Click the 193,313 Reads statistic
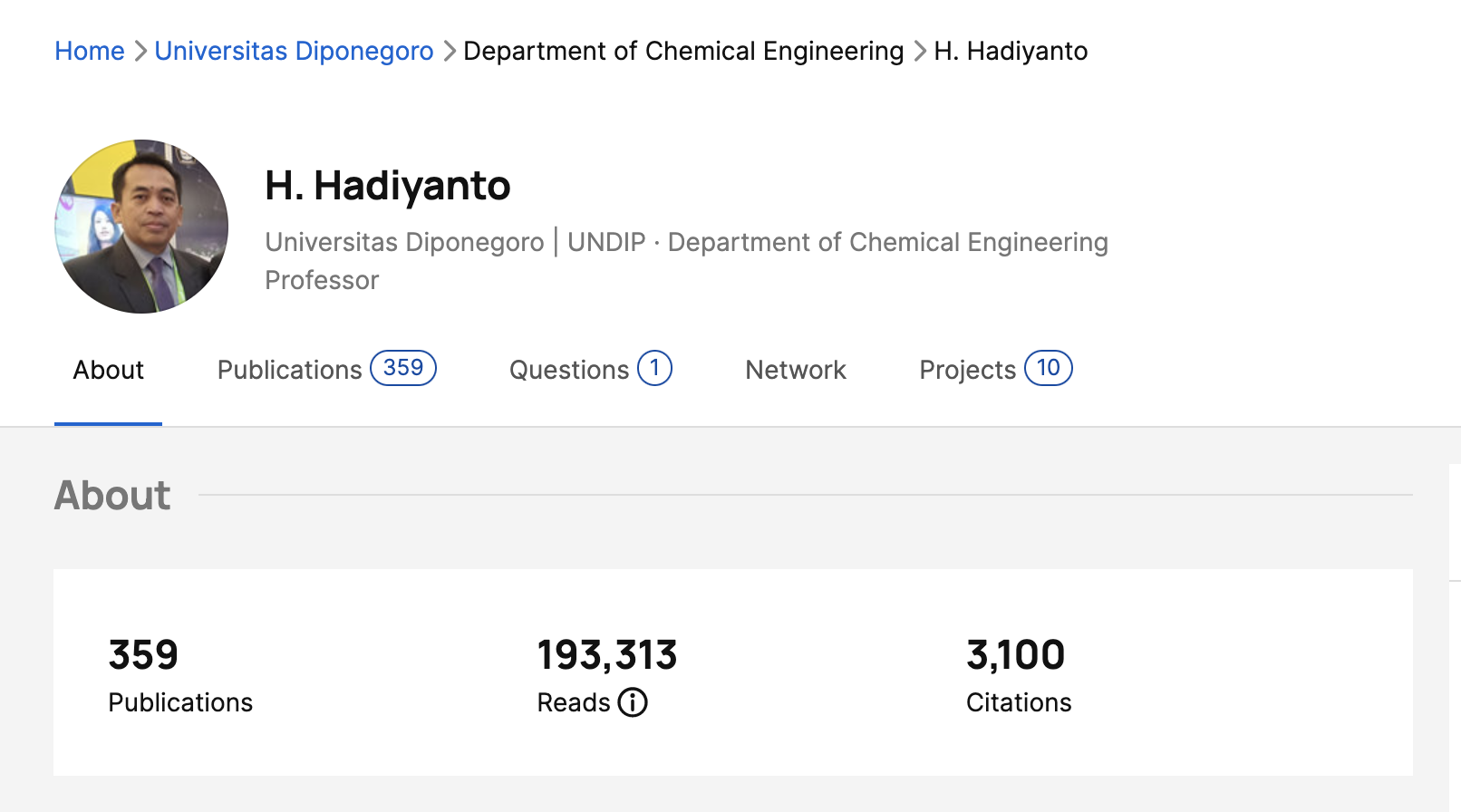Viewport: 1461px width, 812px height. click(x=607, y=655)
